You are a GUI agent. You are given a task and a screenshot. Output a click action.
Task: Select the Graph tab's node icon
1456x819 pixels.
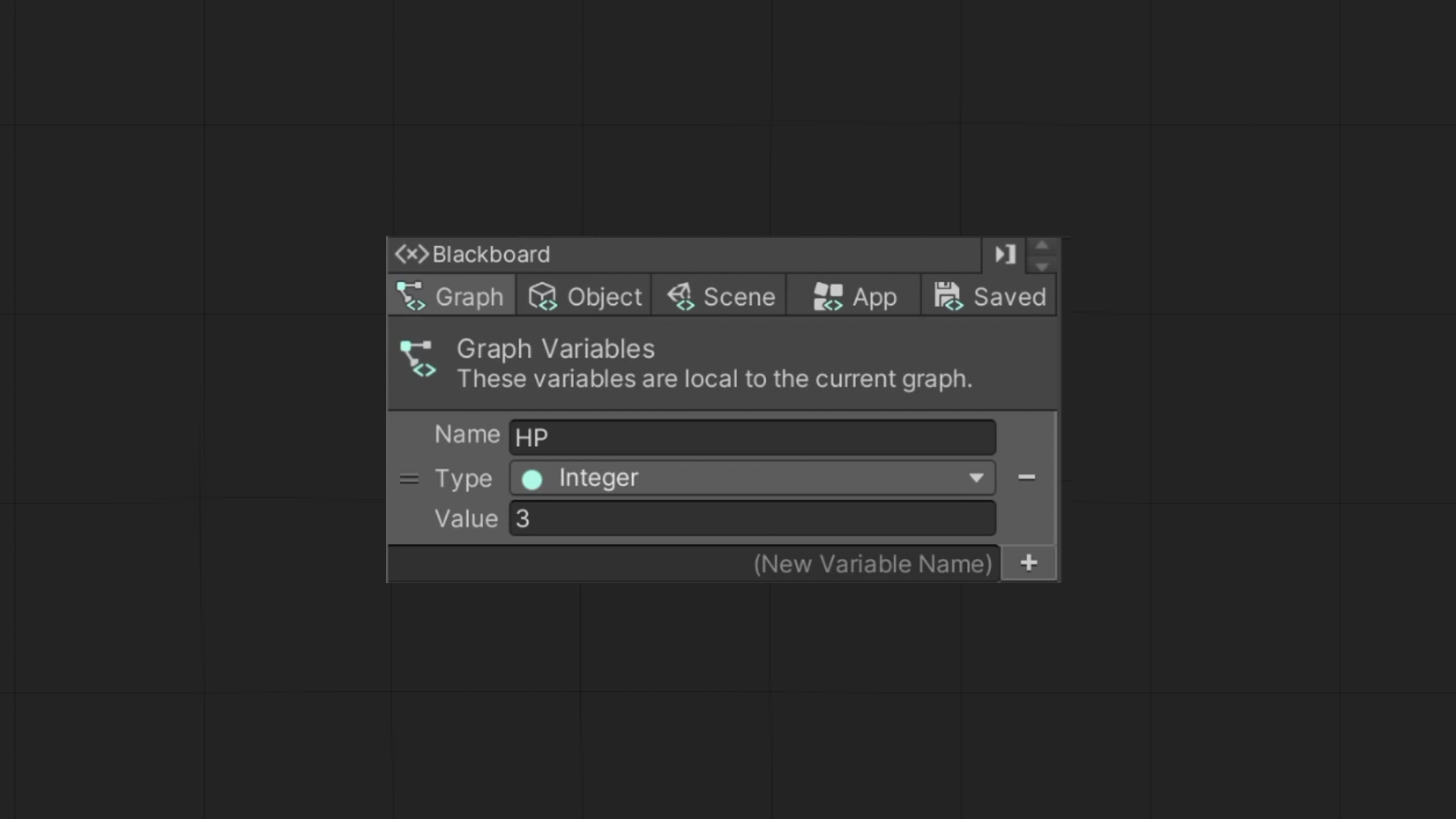pos(410,297)
